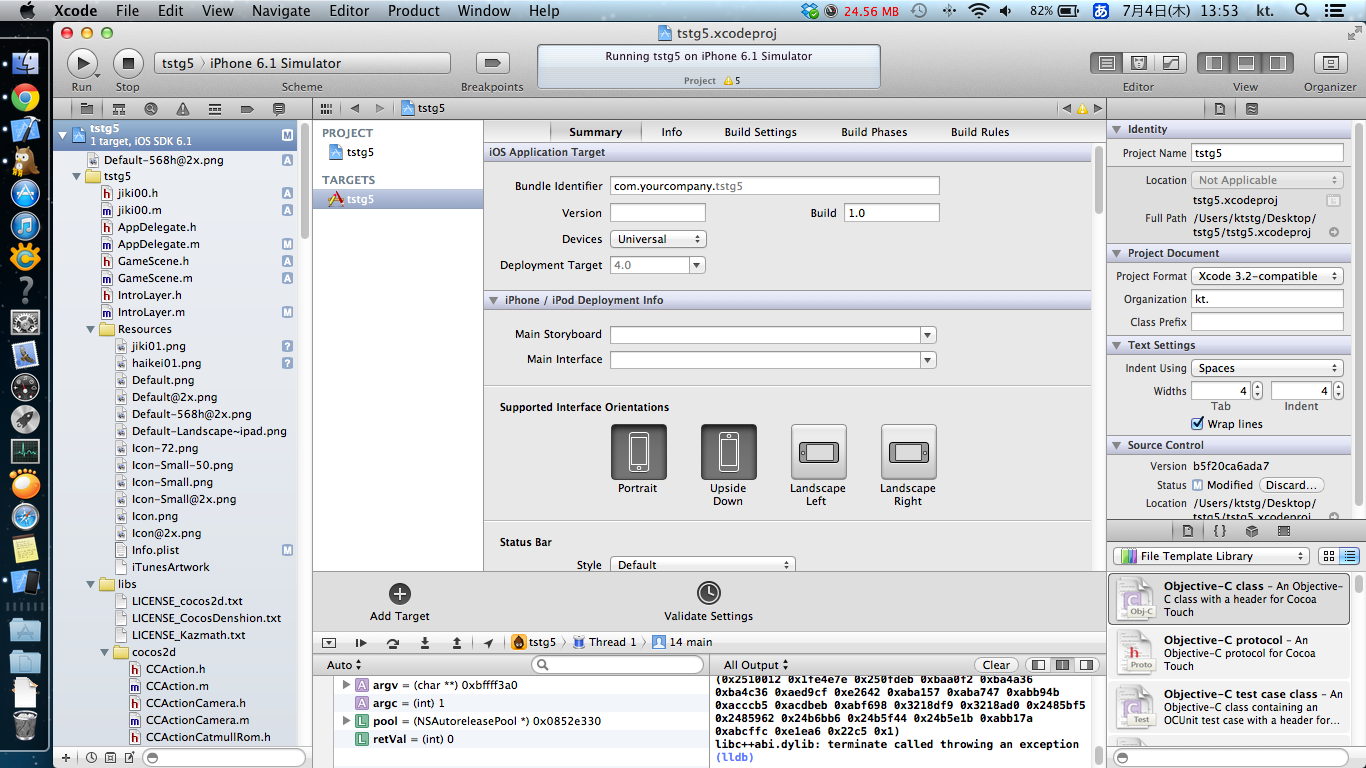The height and width of the screenshot is (768, 1366).
Task: Click the Step Into debug icon
Action: click(x=425, y=643)
